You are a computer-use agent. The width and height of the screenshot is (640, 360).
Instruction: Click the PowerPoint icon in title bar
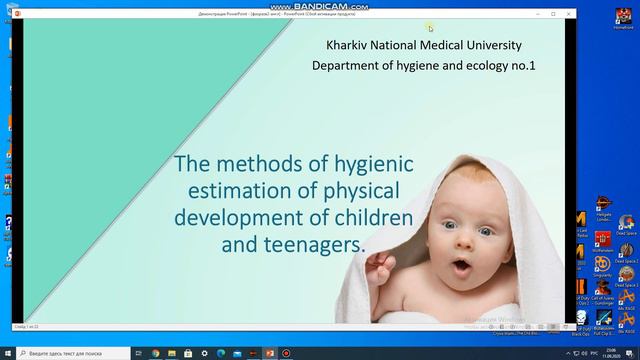[x=18, y=14]
